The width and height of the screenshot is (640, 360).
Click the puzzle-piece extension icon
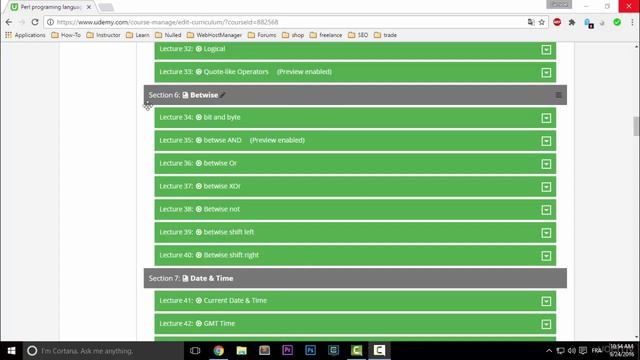click(x=572, y=22)
